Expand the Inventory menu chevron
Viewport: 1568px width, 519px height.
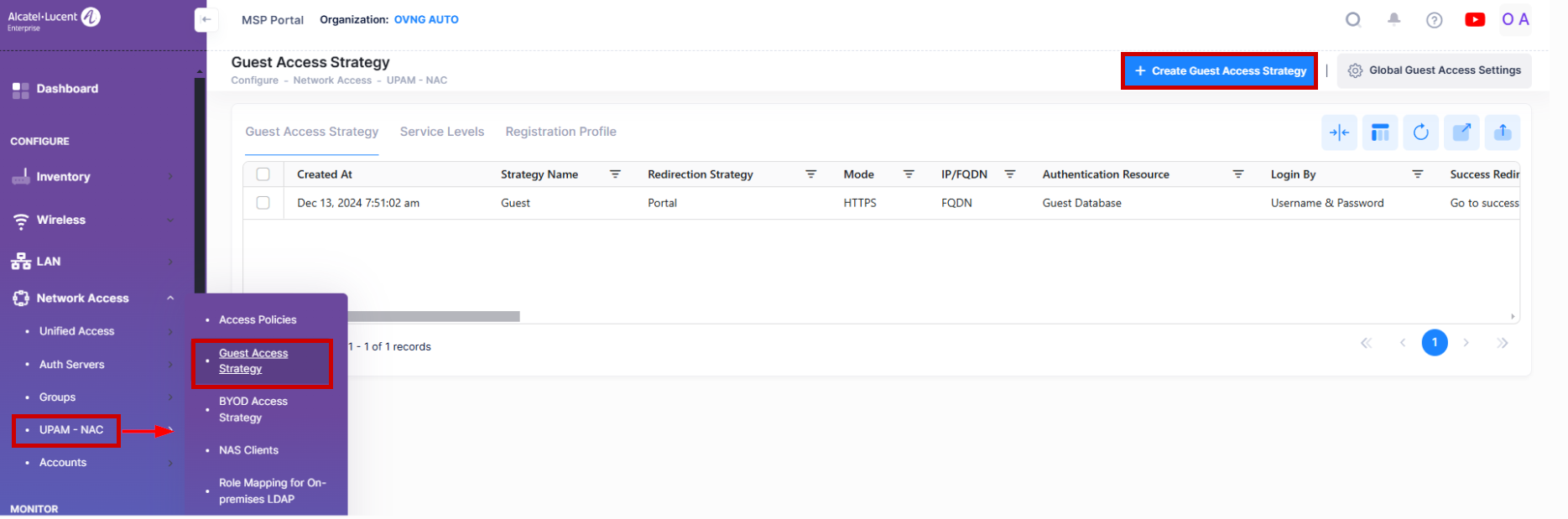click(170, 177)
